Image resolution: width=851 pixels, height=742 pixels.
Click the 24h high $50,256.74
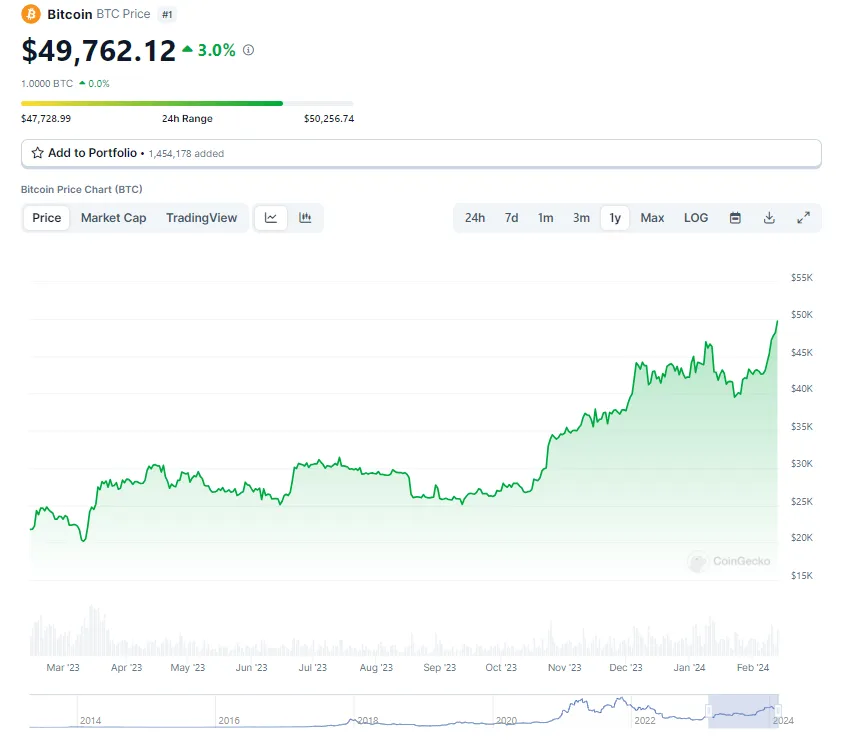point(329,118)
